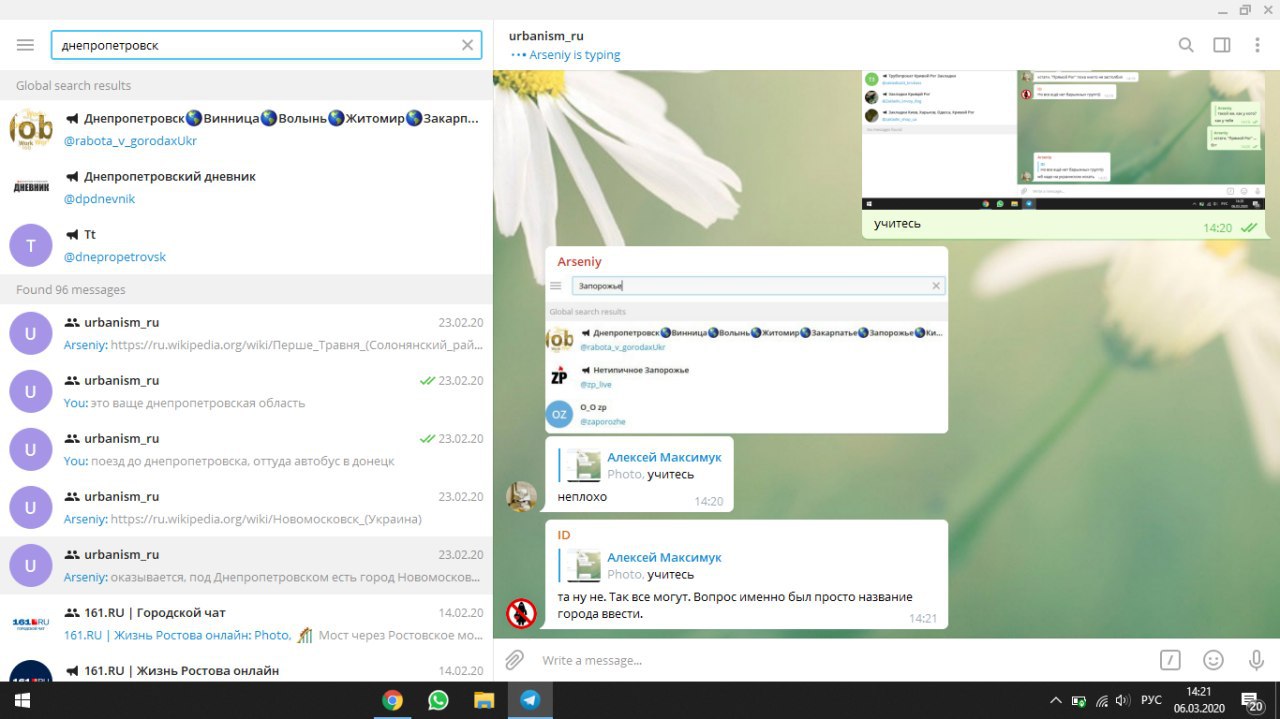
Task: Open the Tt @dnepropetrovsk channel
Action: tap(246, 245)
